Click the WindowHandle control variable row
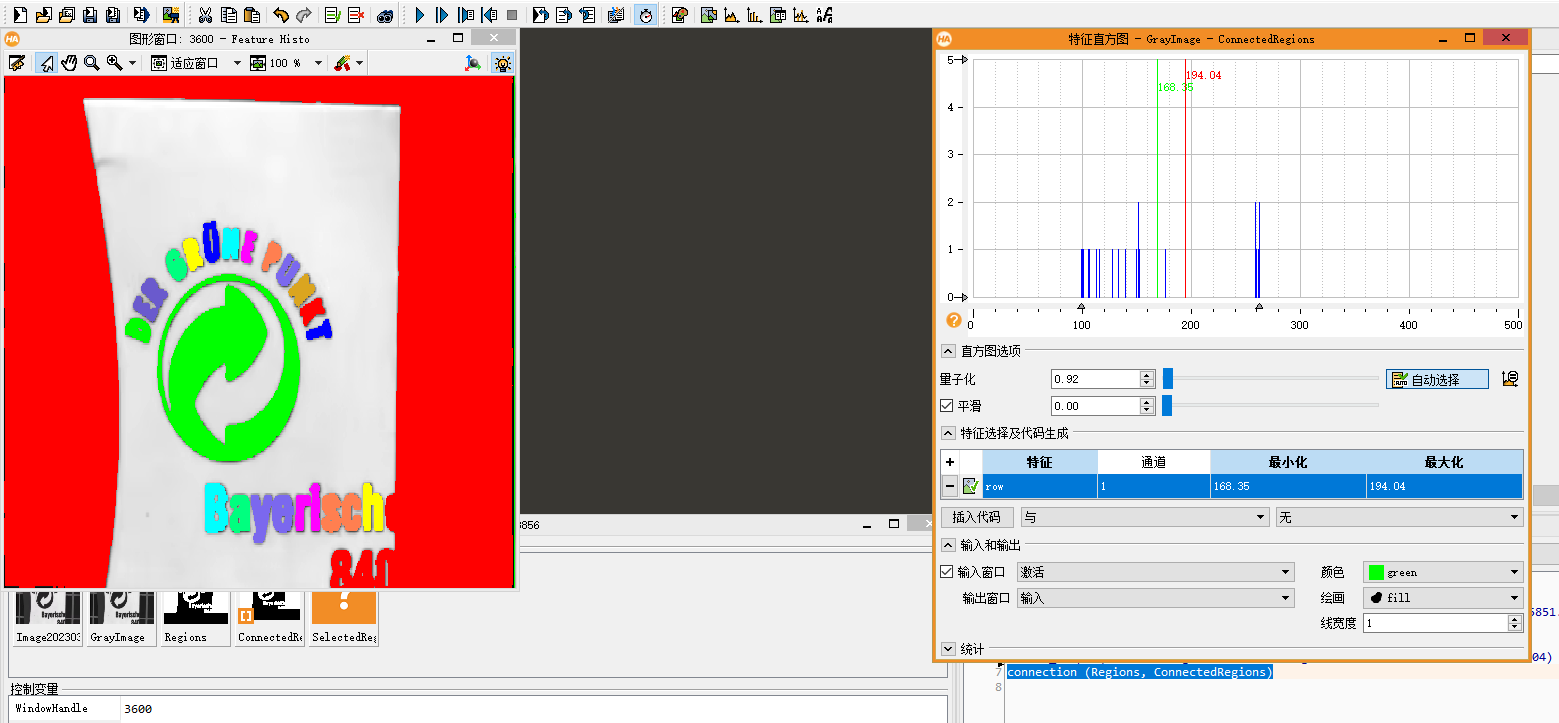The width and height of the screenshot is (1559, 723). click(476, 708)
